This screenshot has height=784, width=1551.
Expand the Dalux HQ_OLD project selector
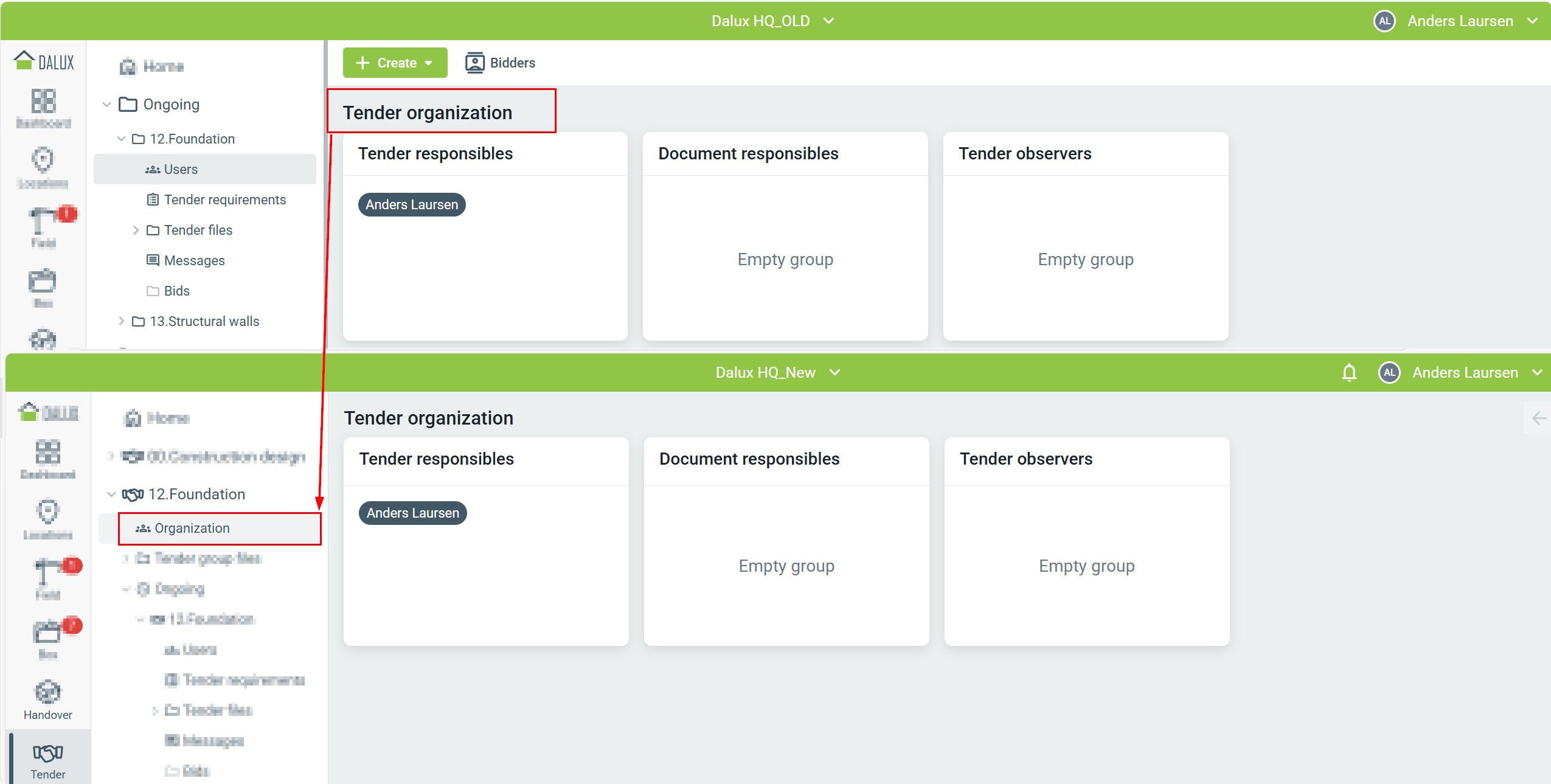772,21
